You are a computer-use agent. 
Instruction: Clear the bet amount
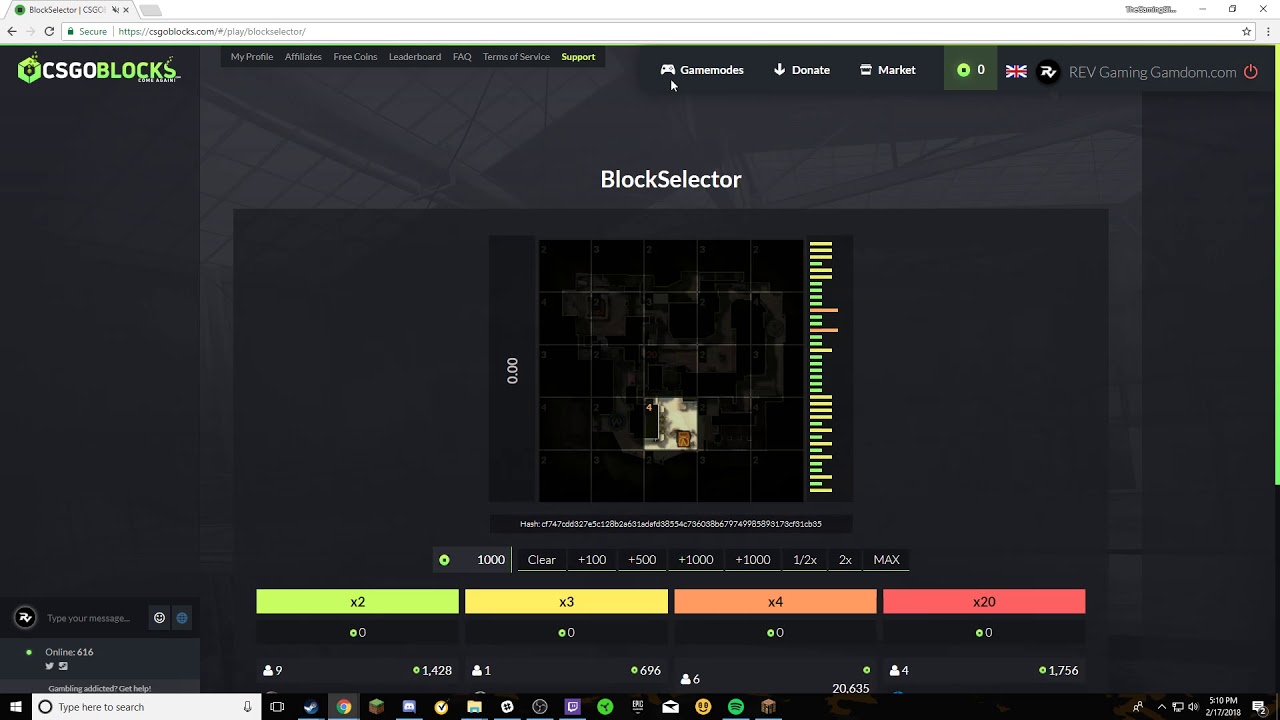[541, 560]
